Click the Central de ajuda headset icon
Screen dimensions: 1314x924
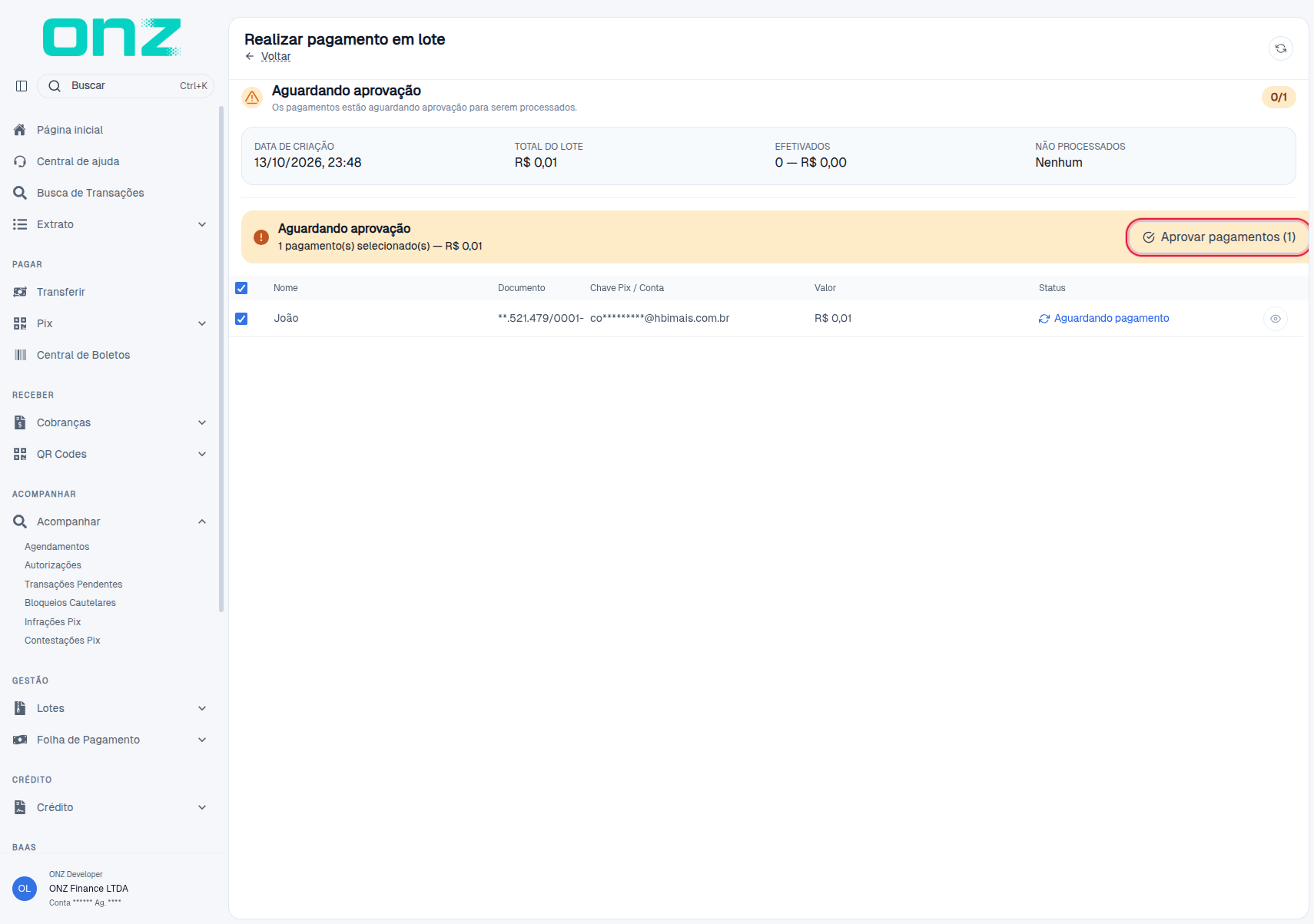point(20,161)
